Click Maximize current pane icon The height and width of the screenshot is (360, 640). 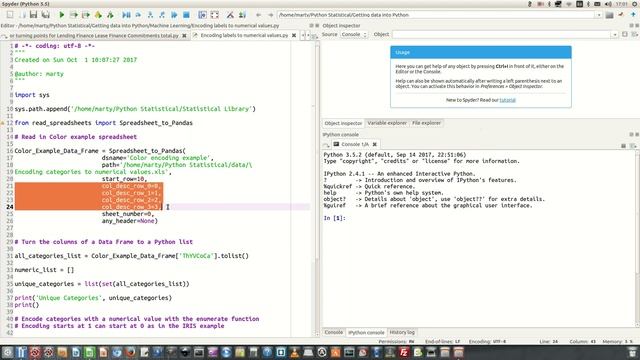(x=202, y=15)
